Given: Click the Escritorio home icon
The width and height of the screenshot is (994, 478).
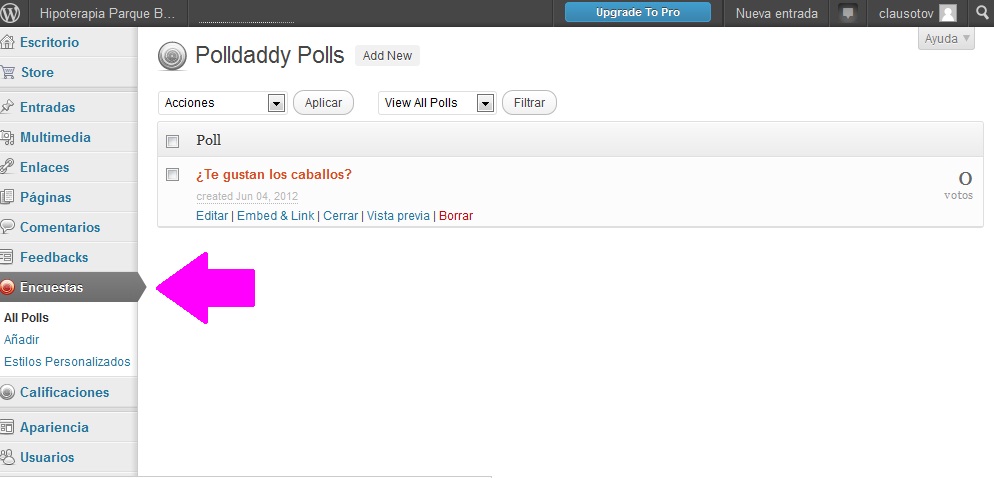Looking at the screenshot, I should (x=9, y=43).
